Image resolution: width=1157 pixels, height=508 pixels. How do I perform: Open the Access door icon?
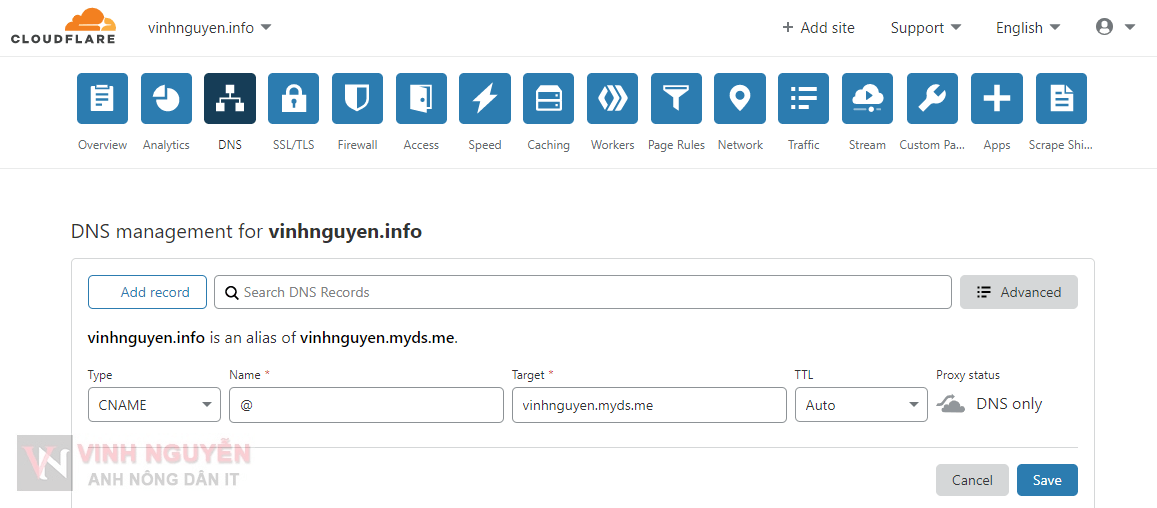(x=421, y=98)
